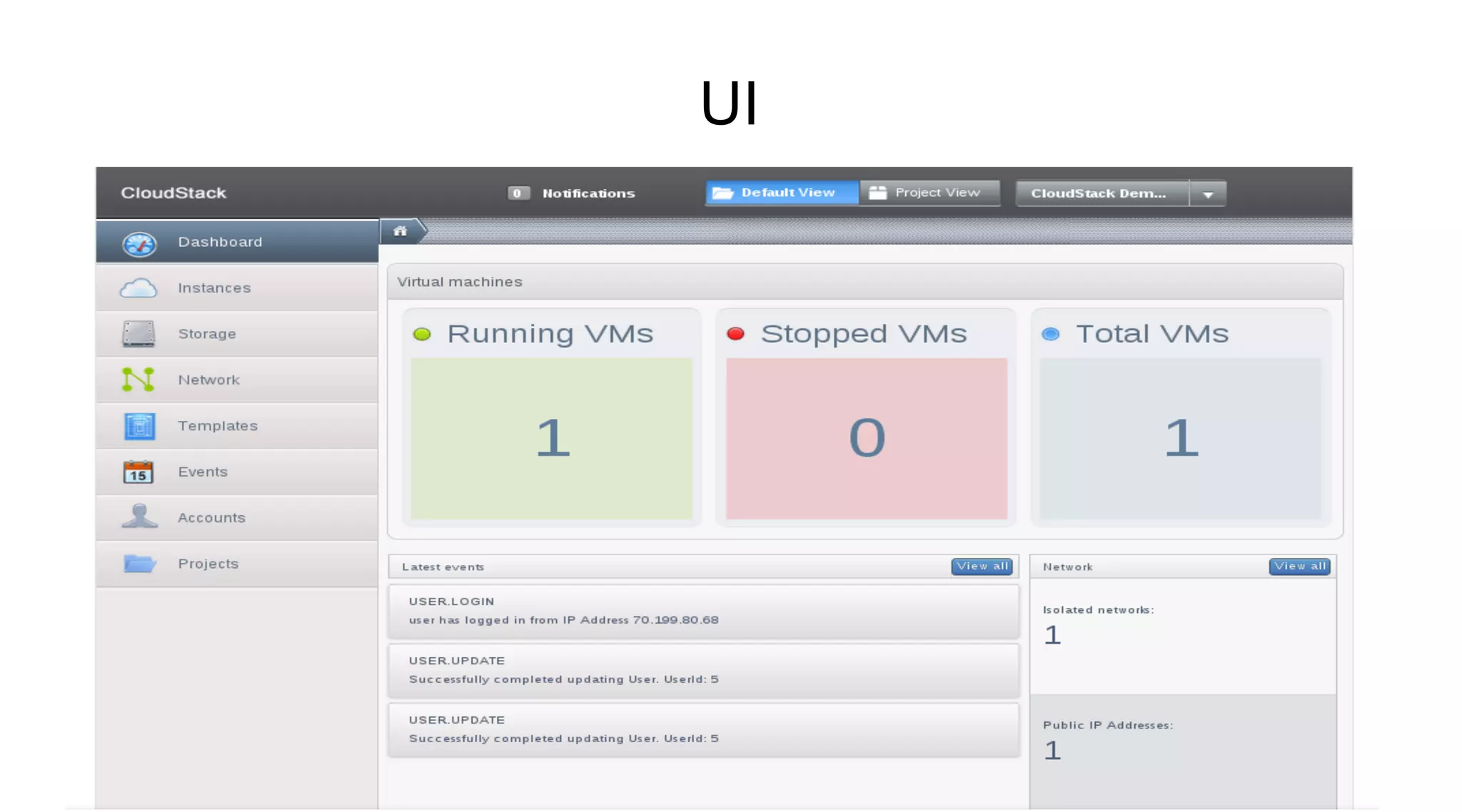Go to the home breadcrumb icon
This screenshot has height=812, width=1462.
(x=400, y=231)
